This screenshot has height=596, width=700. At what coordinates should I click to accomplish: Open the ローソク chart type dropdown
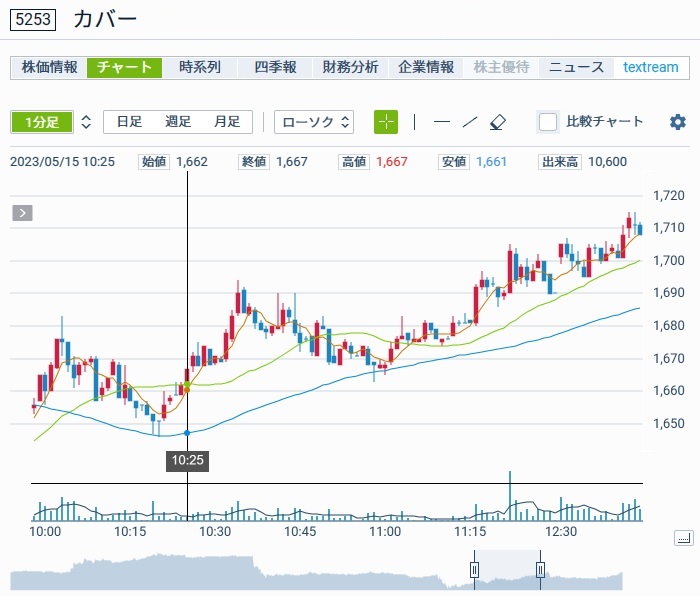click(314, 122)
